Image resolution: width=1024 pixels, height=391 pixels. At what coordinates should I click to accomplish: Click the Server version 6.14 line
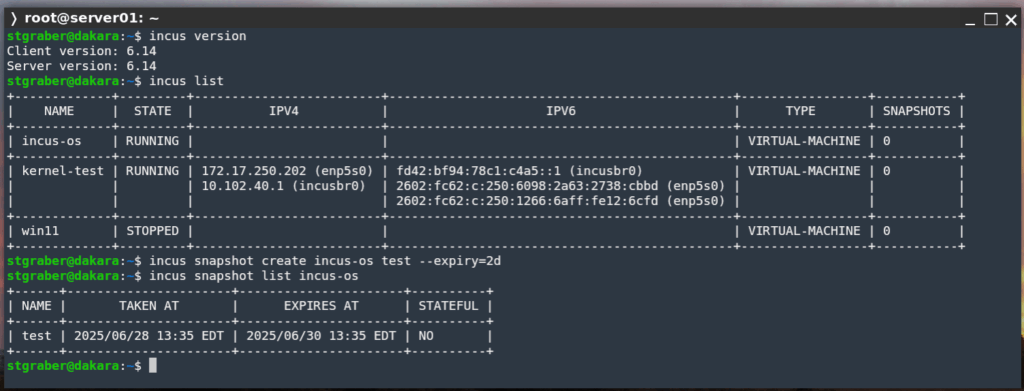pos(82,66)
